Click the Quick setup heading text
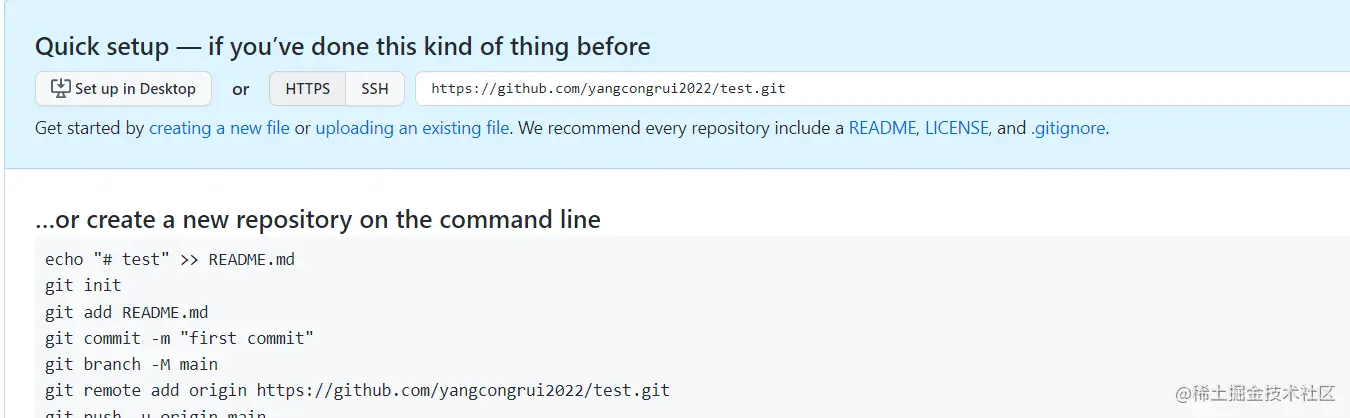This screenshot has width=1350, height=418. click(343, 46)
